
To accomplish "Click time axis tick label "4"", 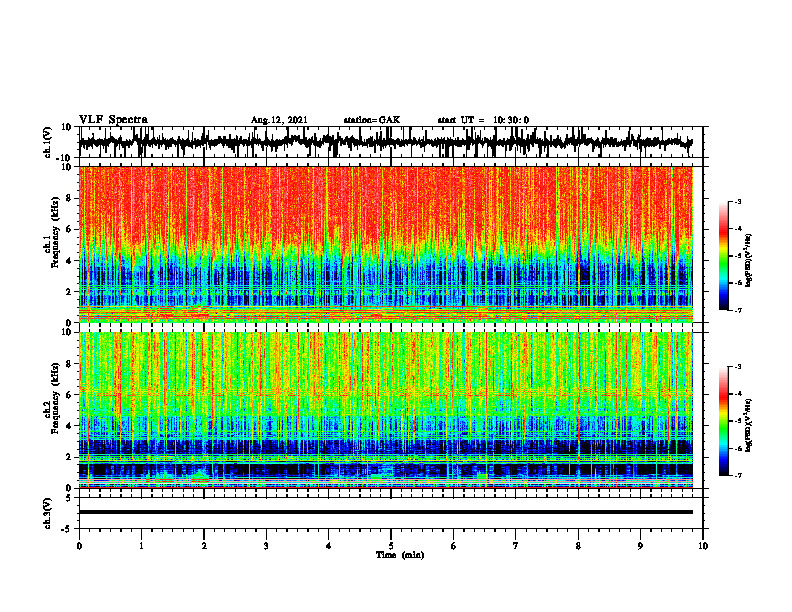I will pos(329,546).
